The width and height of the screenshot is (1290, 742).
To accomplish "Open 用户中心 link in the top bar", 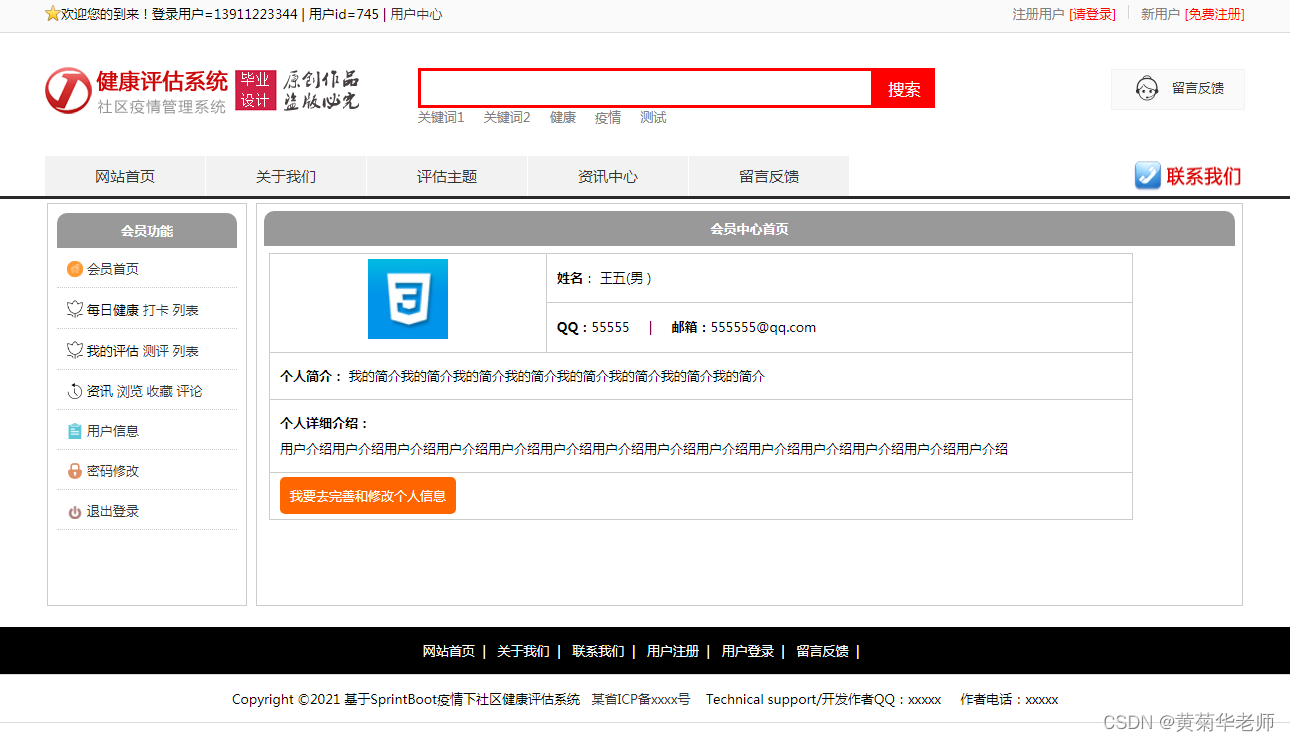I will tap(416, 14).
